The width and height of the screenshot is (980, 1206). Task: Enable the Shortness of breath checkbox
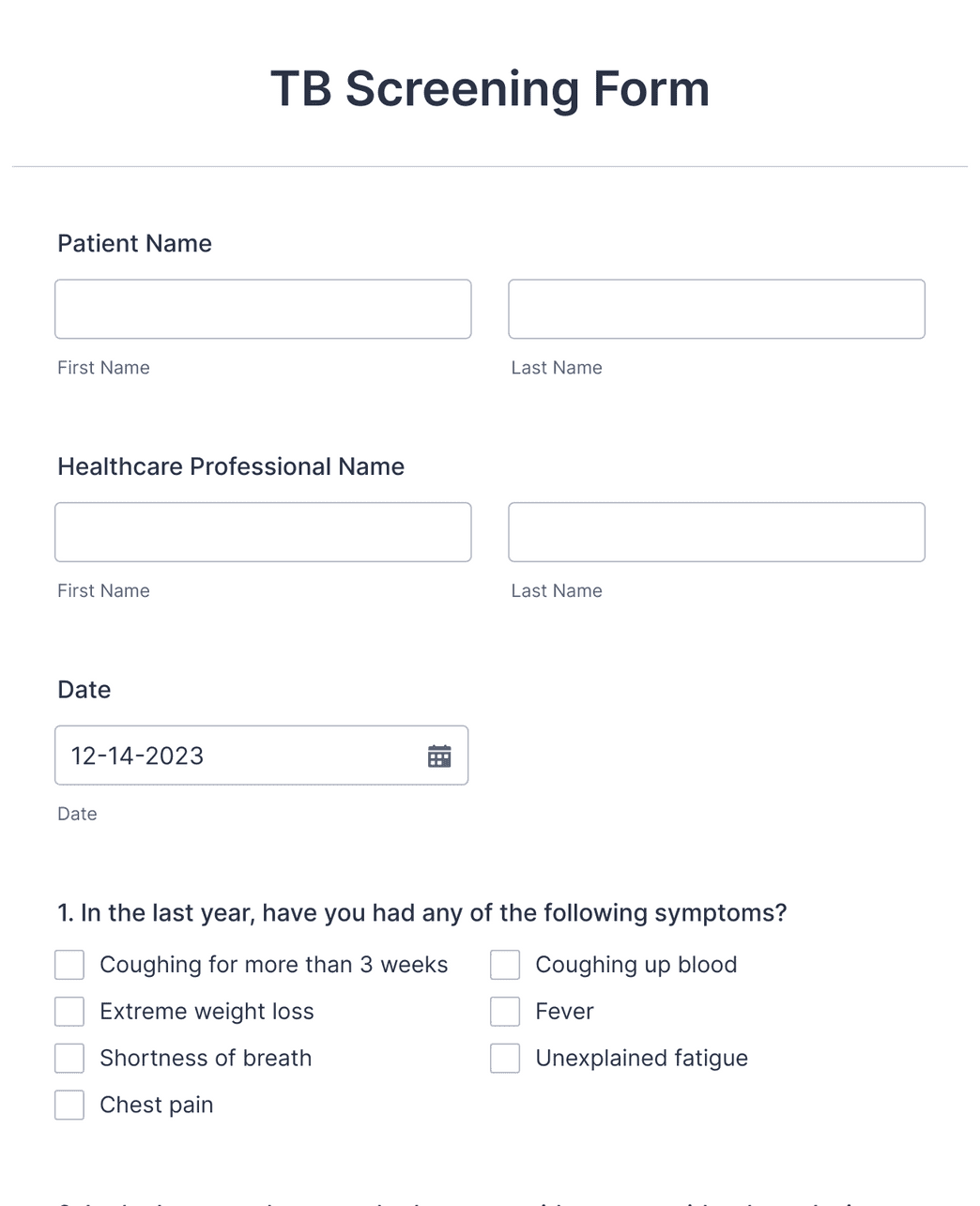point(69,1059)
